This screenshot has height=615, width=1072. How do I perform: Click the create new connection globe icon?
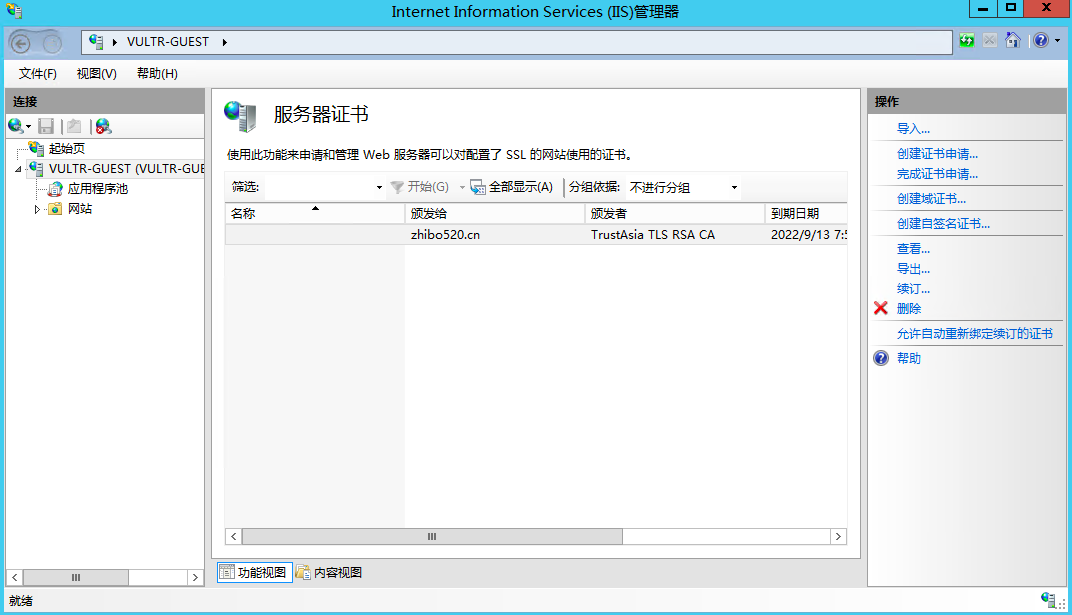tap(15, 126)
